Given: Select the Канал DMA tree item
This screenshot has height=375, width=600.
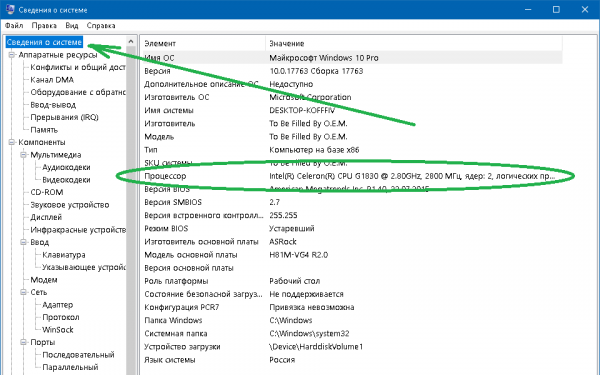Looking at the screenshot, I should [52, 80].
